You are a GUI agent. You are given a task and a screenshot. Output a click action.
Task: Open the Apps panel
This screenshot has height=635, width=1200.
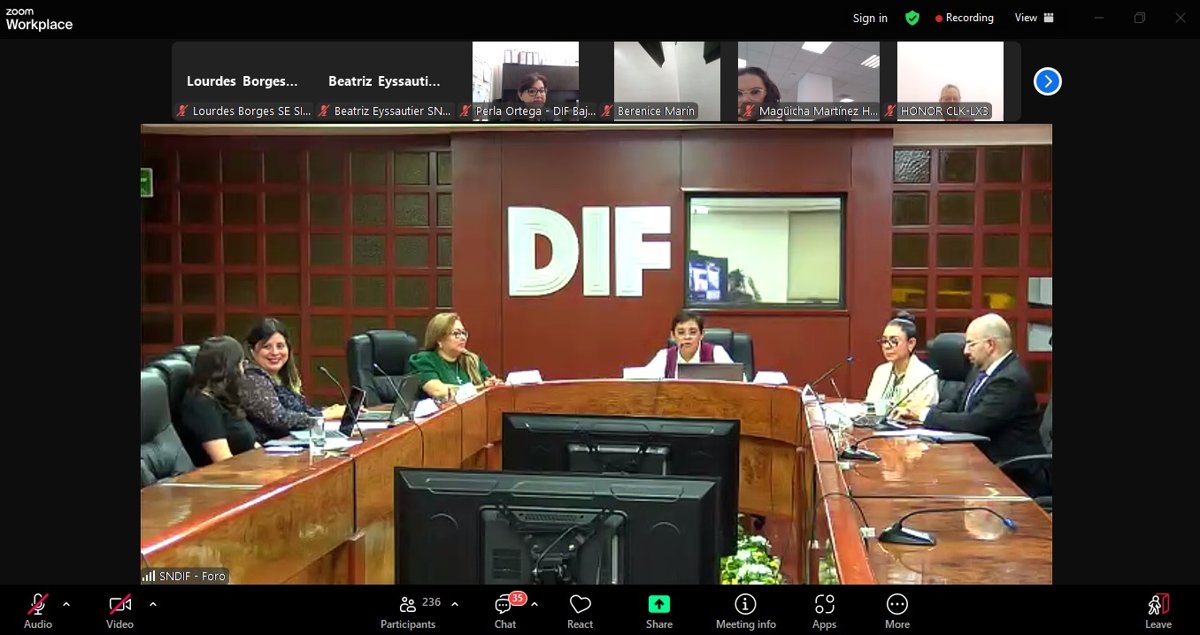point(824,610)
